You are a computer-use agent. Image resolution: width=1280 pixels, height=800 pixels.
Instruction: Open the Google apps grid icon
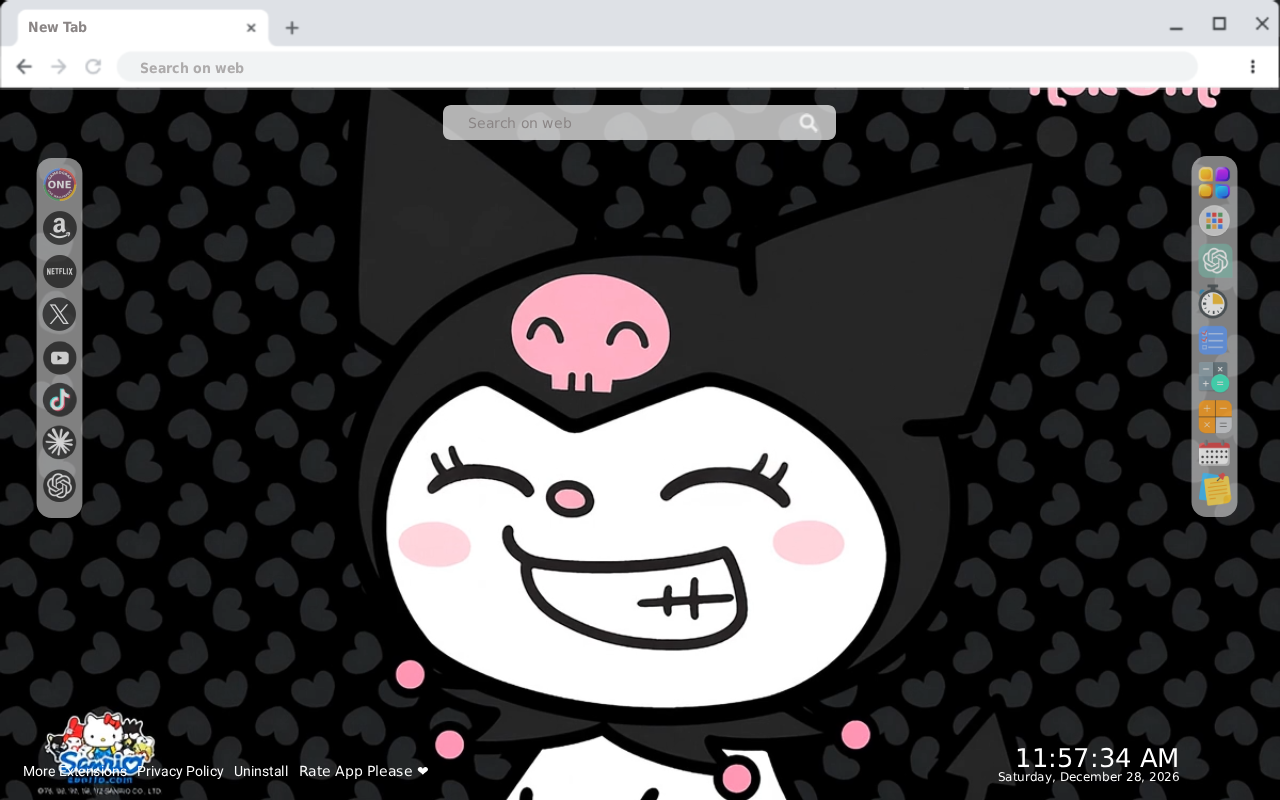coord(1214,221)
